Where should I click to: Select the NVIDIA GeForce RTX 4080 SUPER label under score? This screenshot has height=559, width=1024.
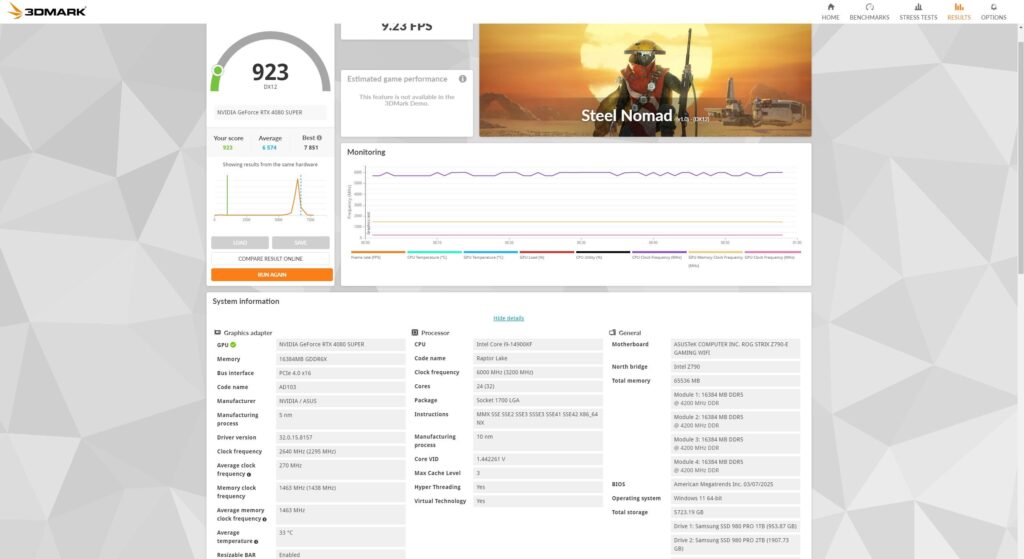270,112
